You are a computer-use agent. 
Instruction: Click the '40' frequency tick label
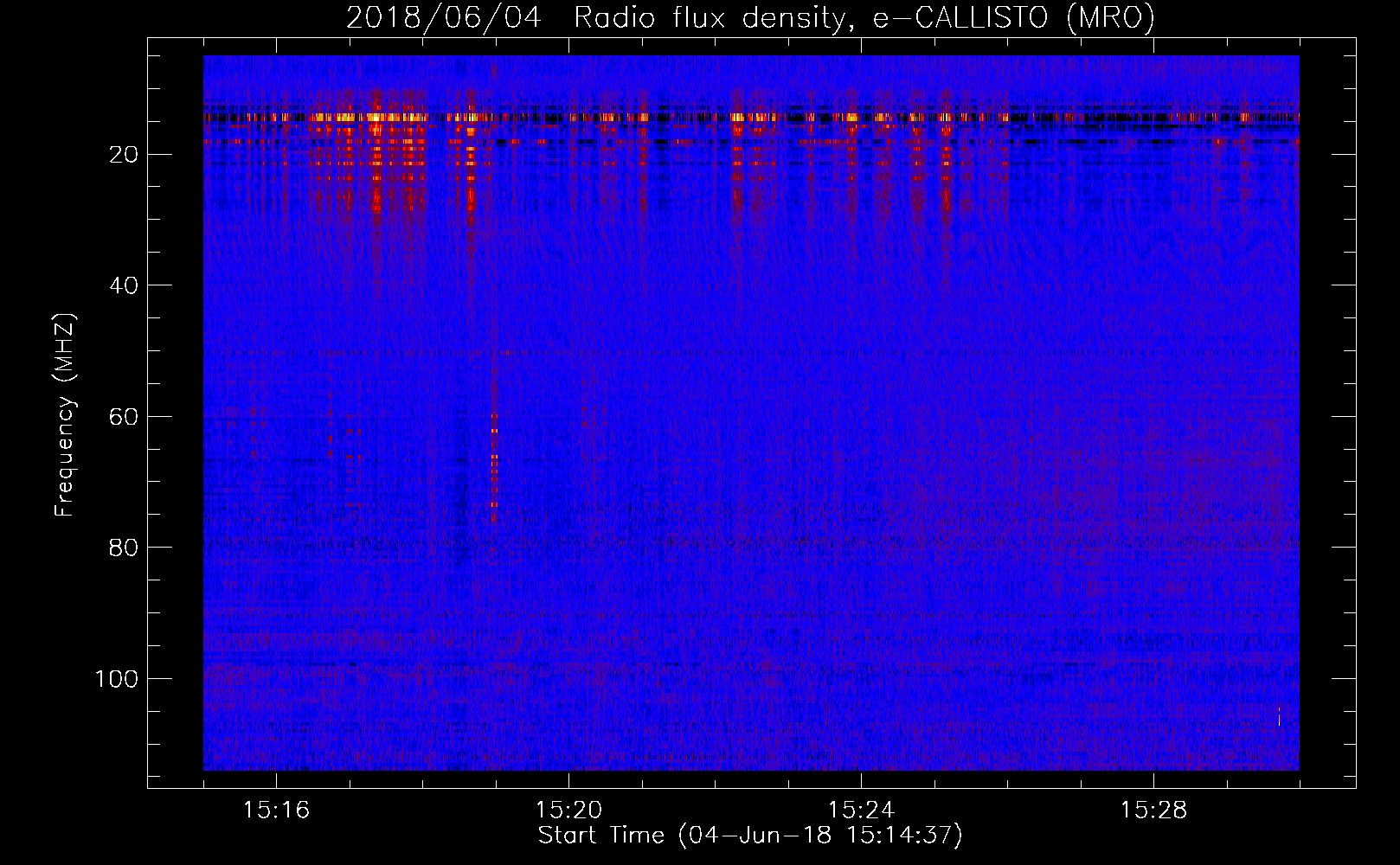coord(124,285)
